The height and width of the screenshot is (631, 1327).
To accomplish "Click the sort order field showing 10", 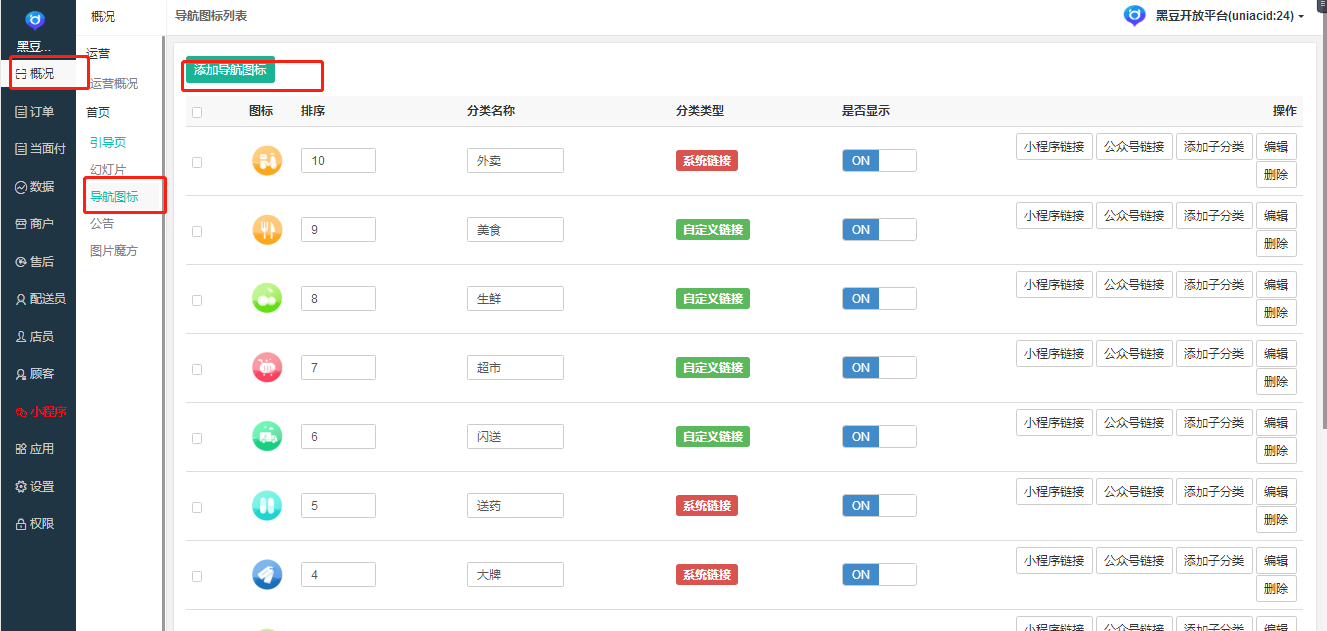I will click(x=338, y=160).
